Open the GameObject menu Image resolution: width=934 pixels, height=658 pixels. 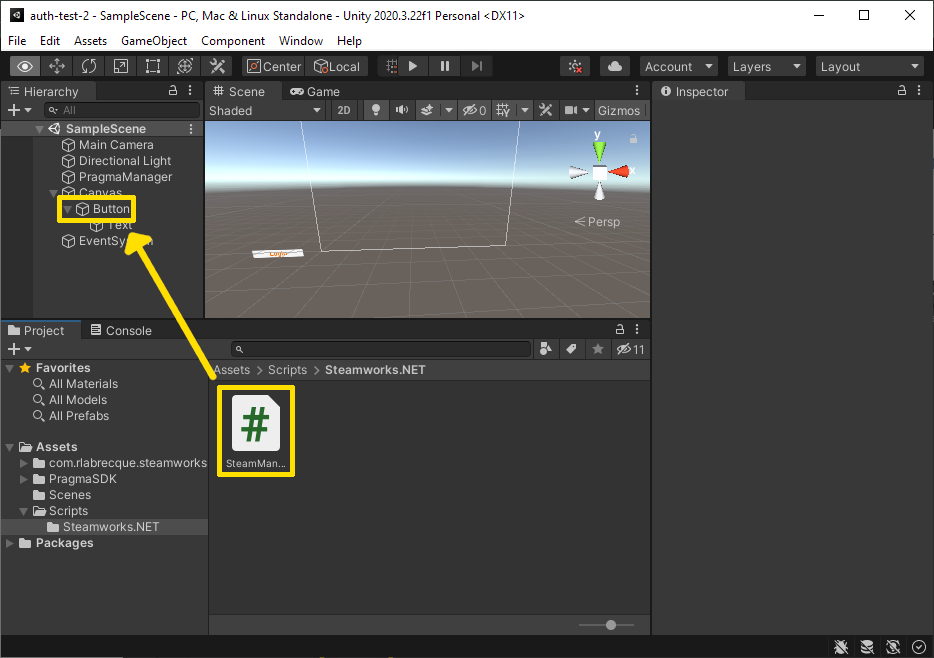(154, 41)
